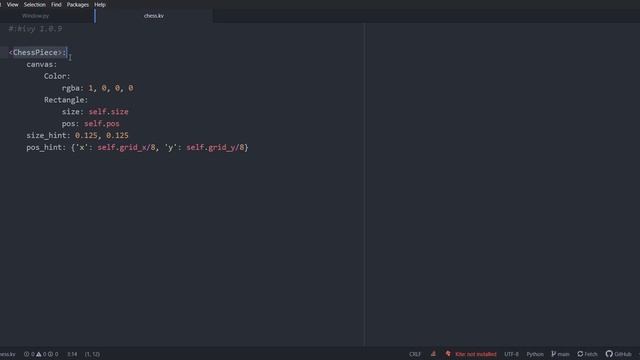This screenshot has width=640, height=360.
Task: Click 'self.grid_y/8' in pos_hint
Action: pos(216,147)
